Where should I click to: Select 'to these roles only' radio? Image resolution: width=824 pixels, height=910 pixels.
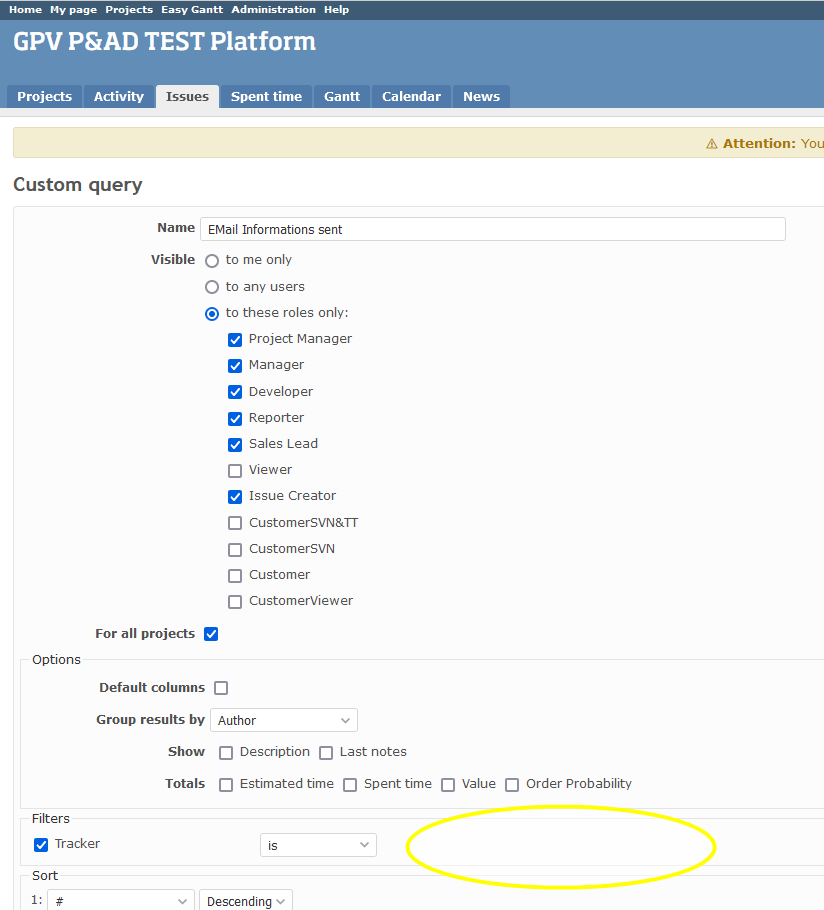point(212,314)
